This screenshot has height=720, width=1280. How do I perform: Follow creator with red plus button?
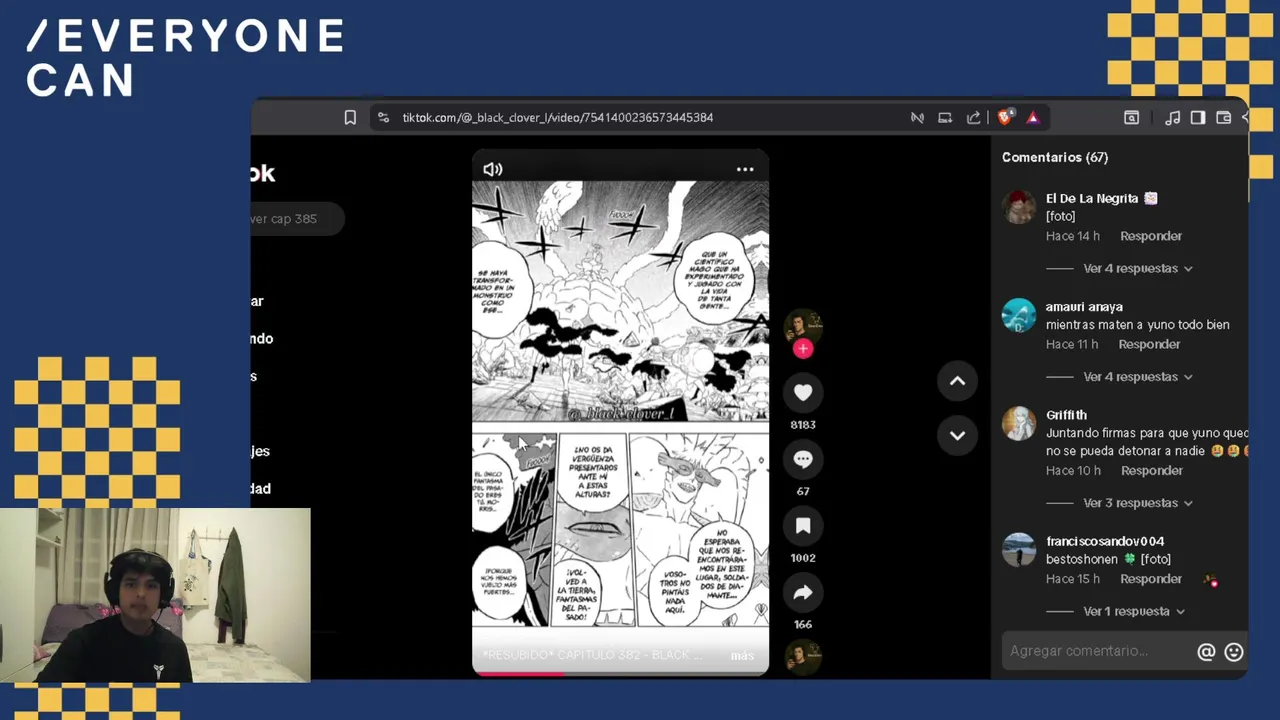click(x=803, y=349)
